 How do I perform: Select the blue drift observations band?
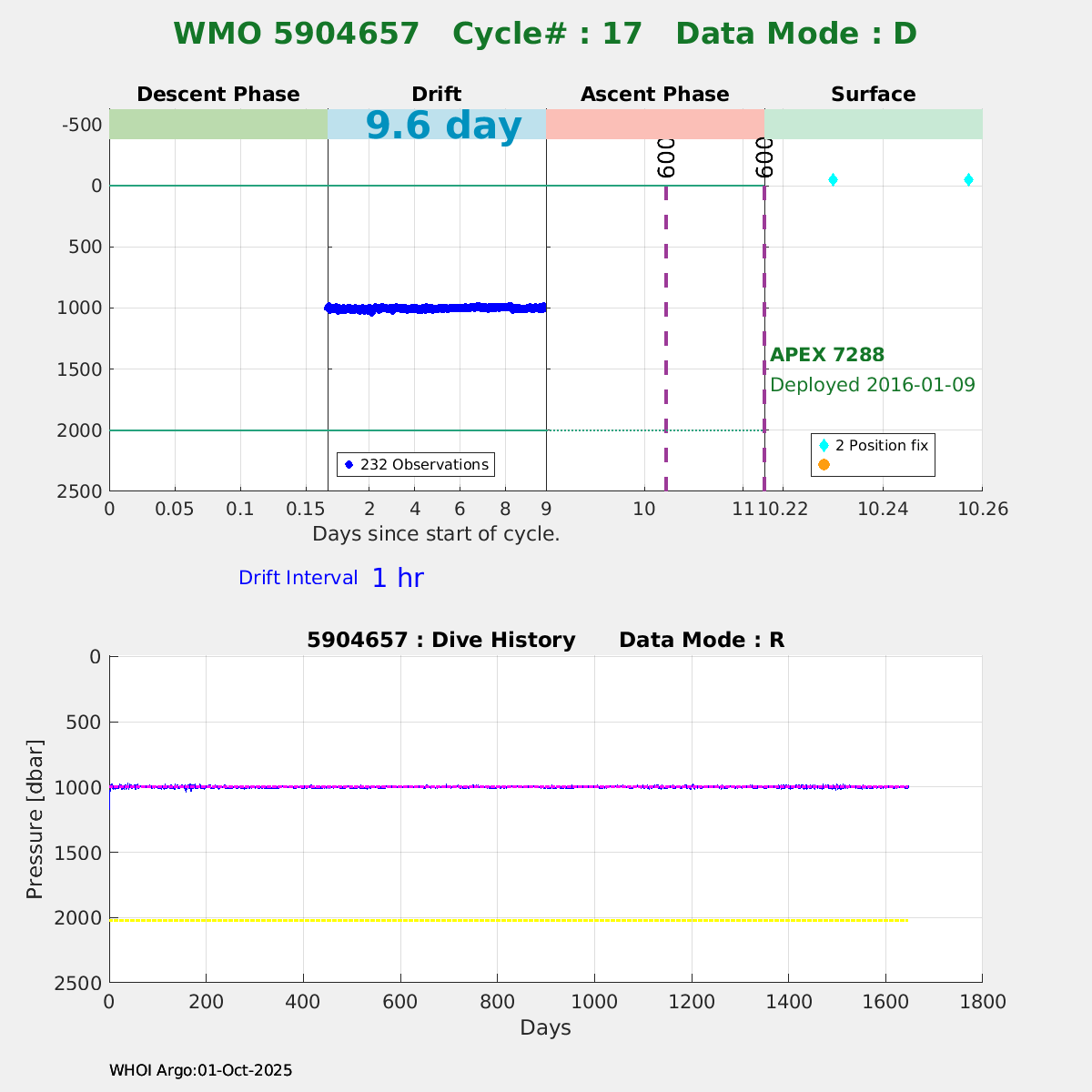[x=437, y=308]
